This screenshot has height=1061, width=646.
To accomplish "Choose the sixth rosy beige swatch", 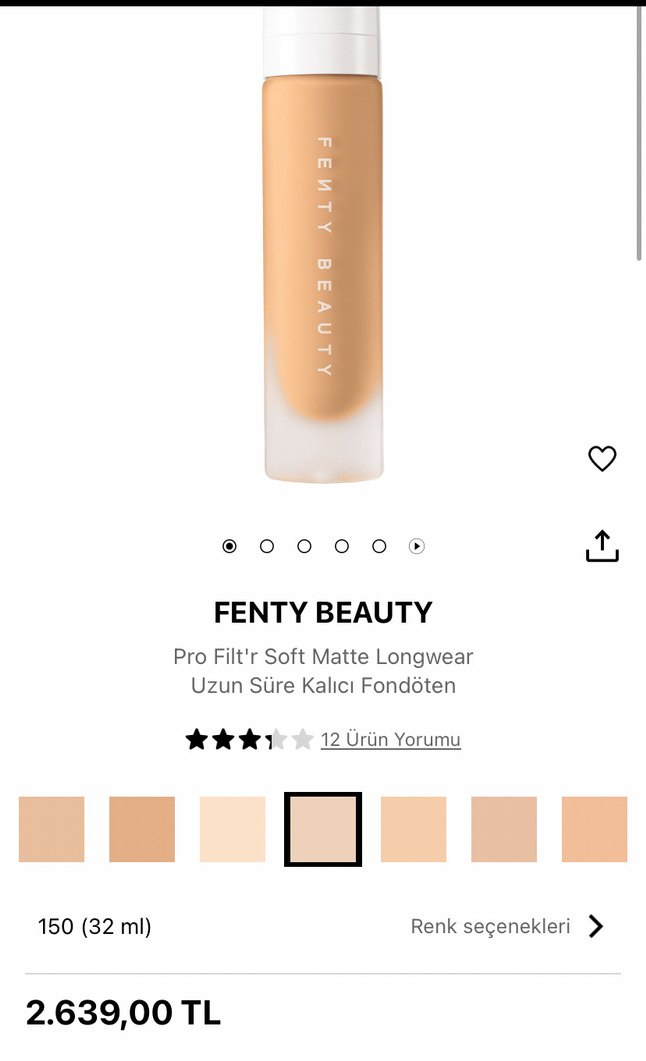I will pyautogui.click(x=504, y=829).
